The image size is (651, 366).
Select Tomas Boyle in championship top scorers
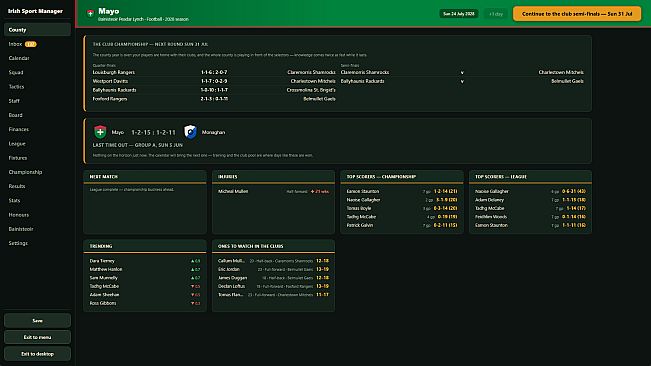pos(359,208)
